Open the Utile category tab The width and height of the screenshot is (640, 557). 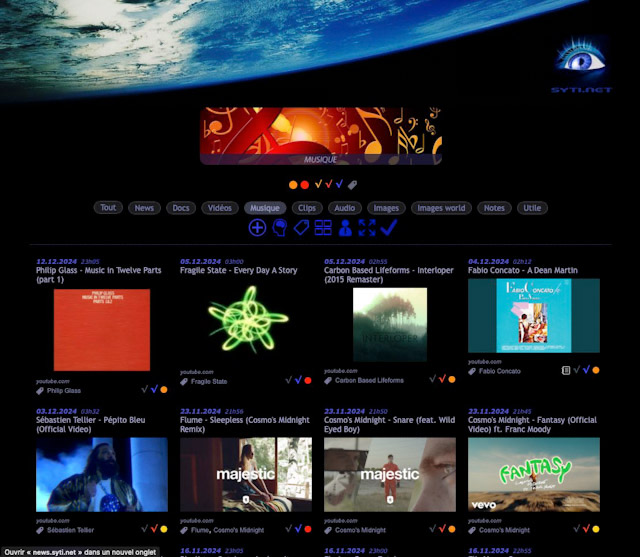click(x=532, y=208)
